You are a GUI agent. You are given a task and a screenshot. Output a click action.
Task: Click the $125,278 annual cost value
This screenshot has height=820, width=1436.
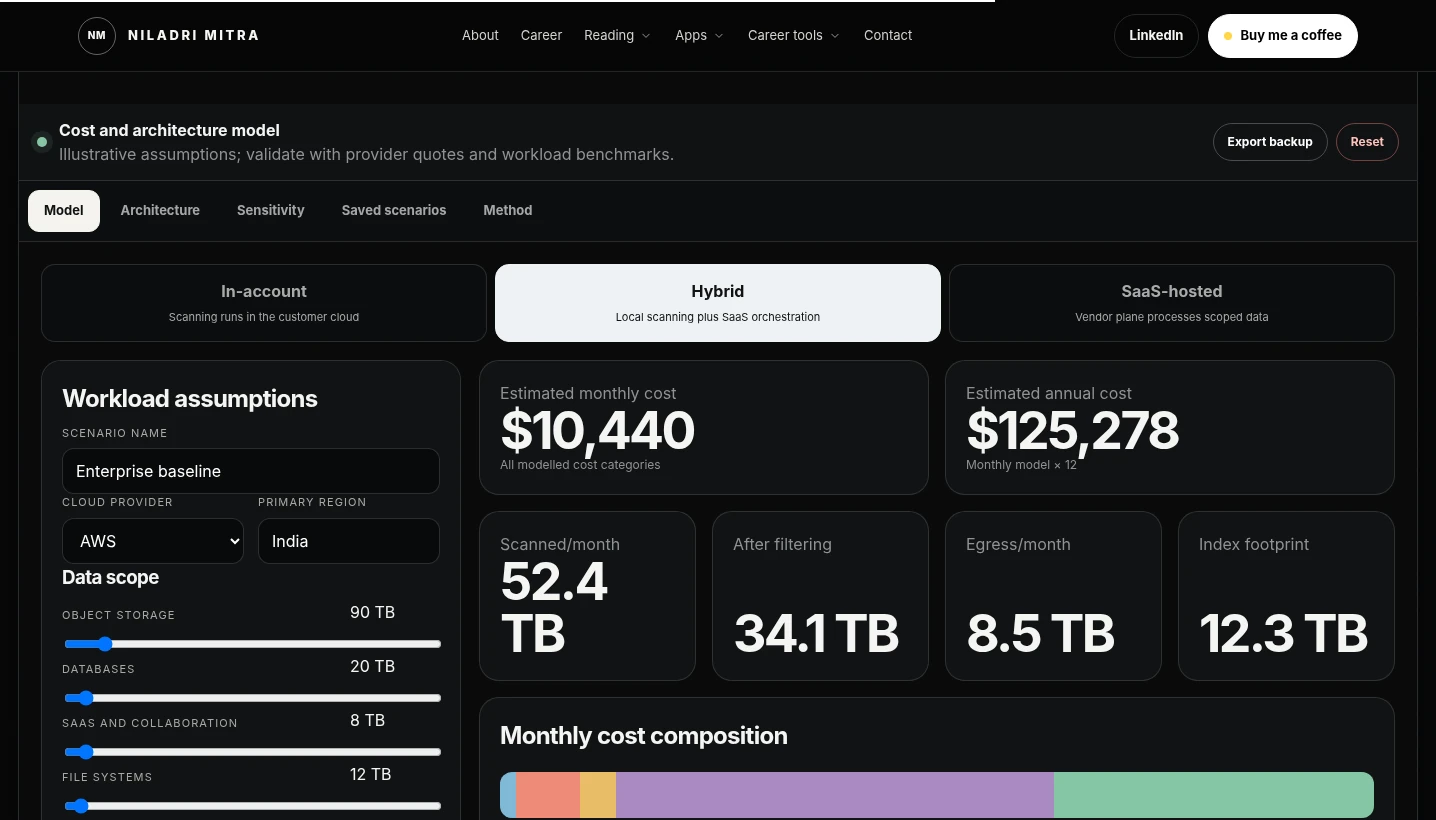[1072, 431]
